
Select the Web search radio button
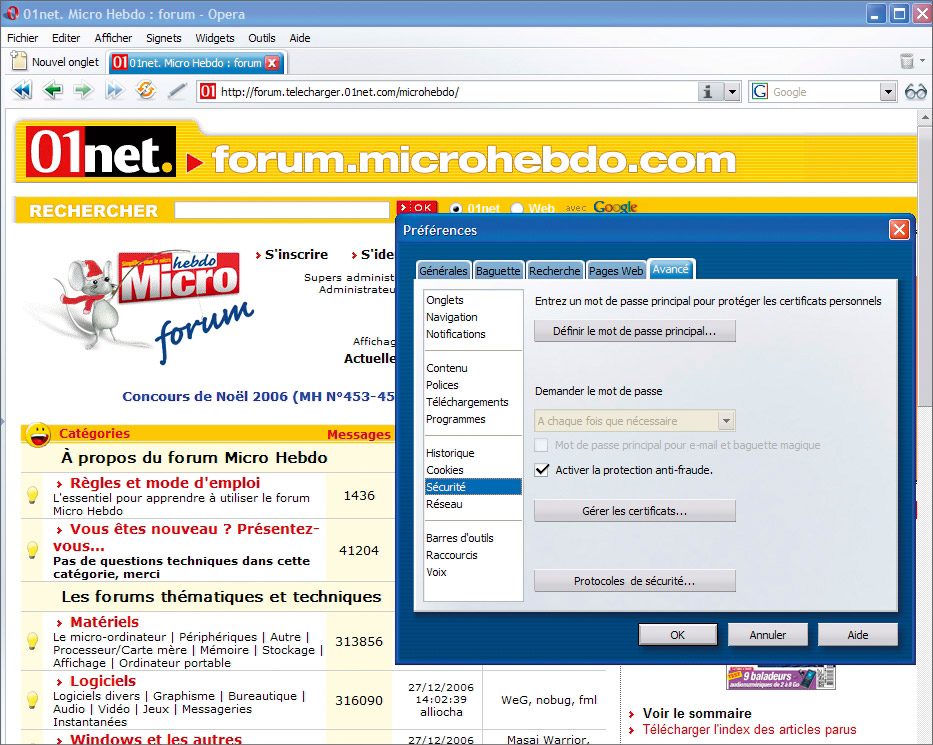tap(517, 209)
